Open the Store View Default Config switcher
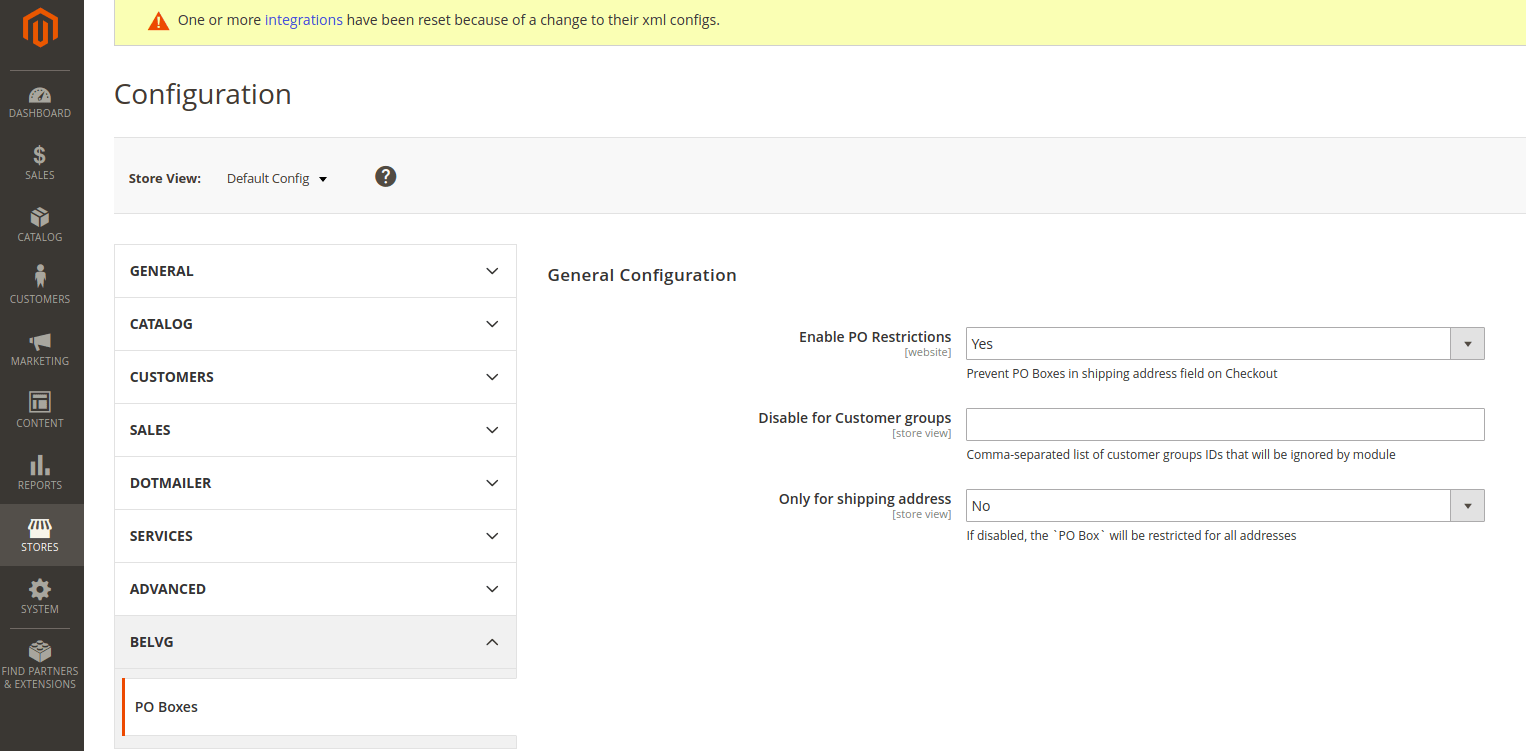This screenshot has height=751, width=1526. pyautogui.click(x=277, y=178)
